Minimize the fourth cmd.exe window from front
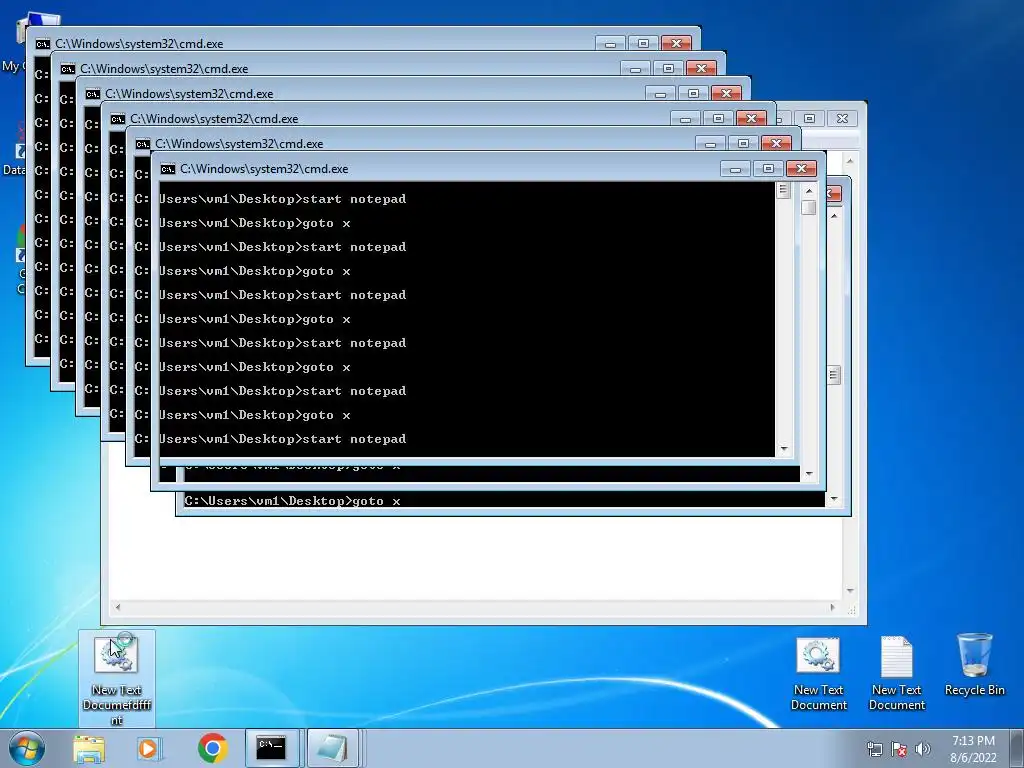 pyautogui.click(x=660, y=93)
